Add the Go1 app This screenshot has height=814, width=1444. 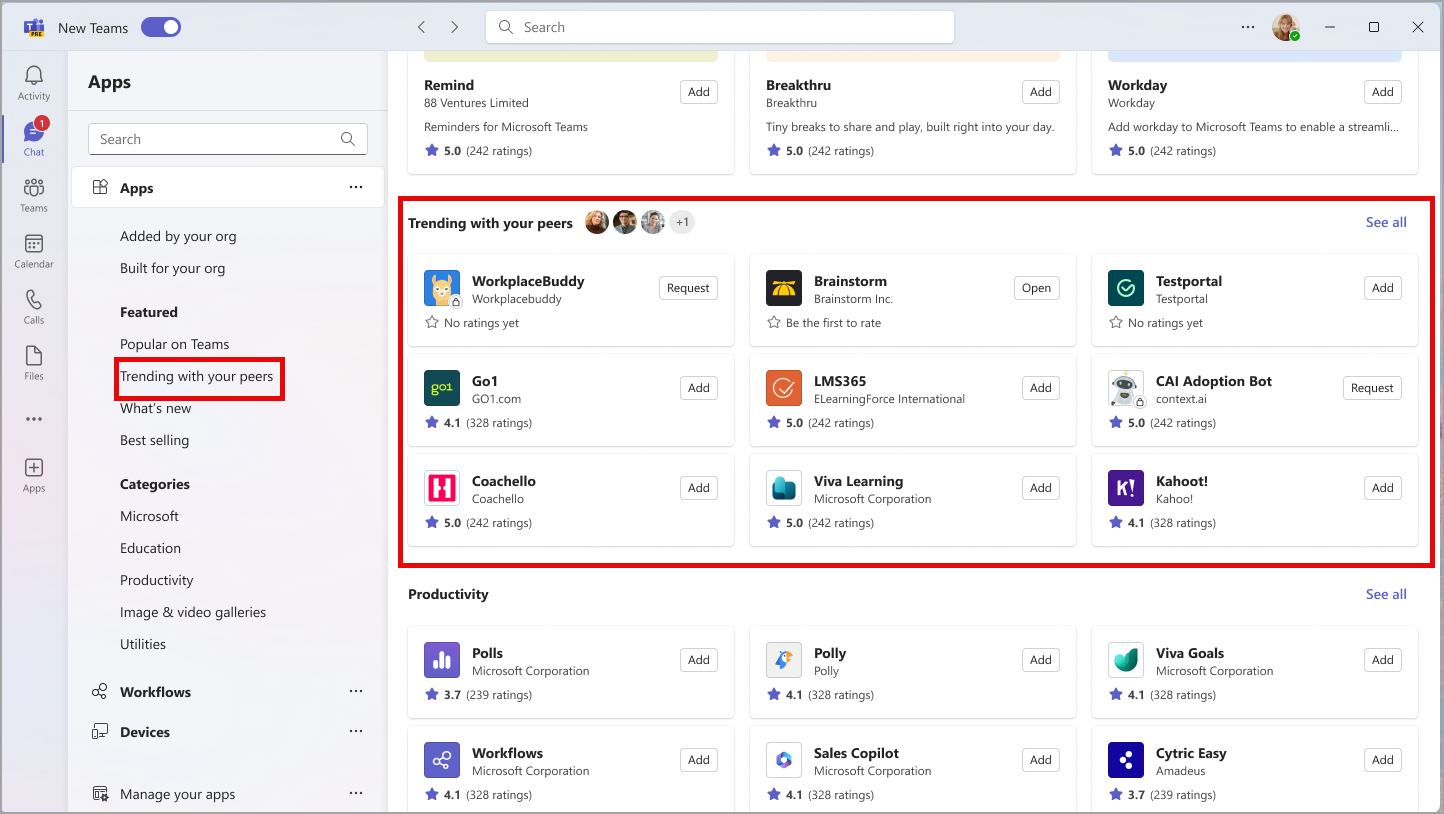pyautogui.click(x=699, y=388)
